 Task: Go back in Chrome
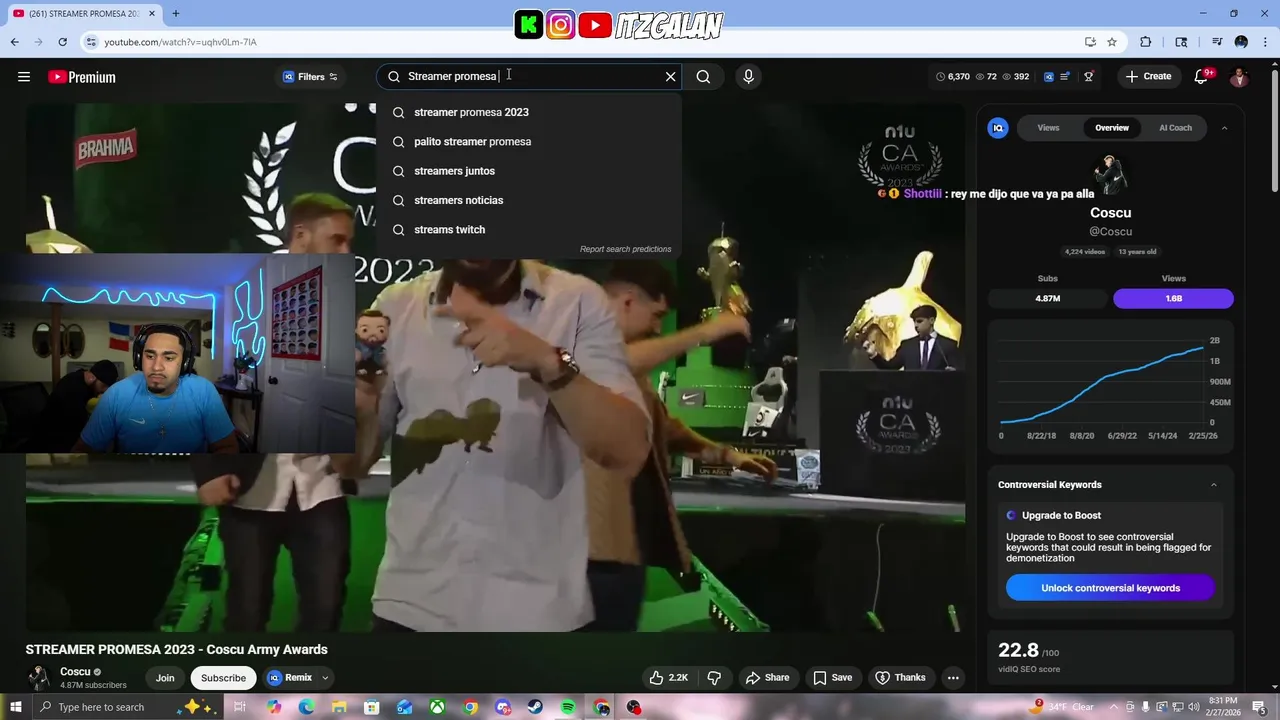[x=14, y=42]
